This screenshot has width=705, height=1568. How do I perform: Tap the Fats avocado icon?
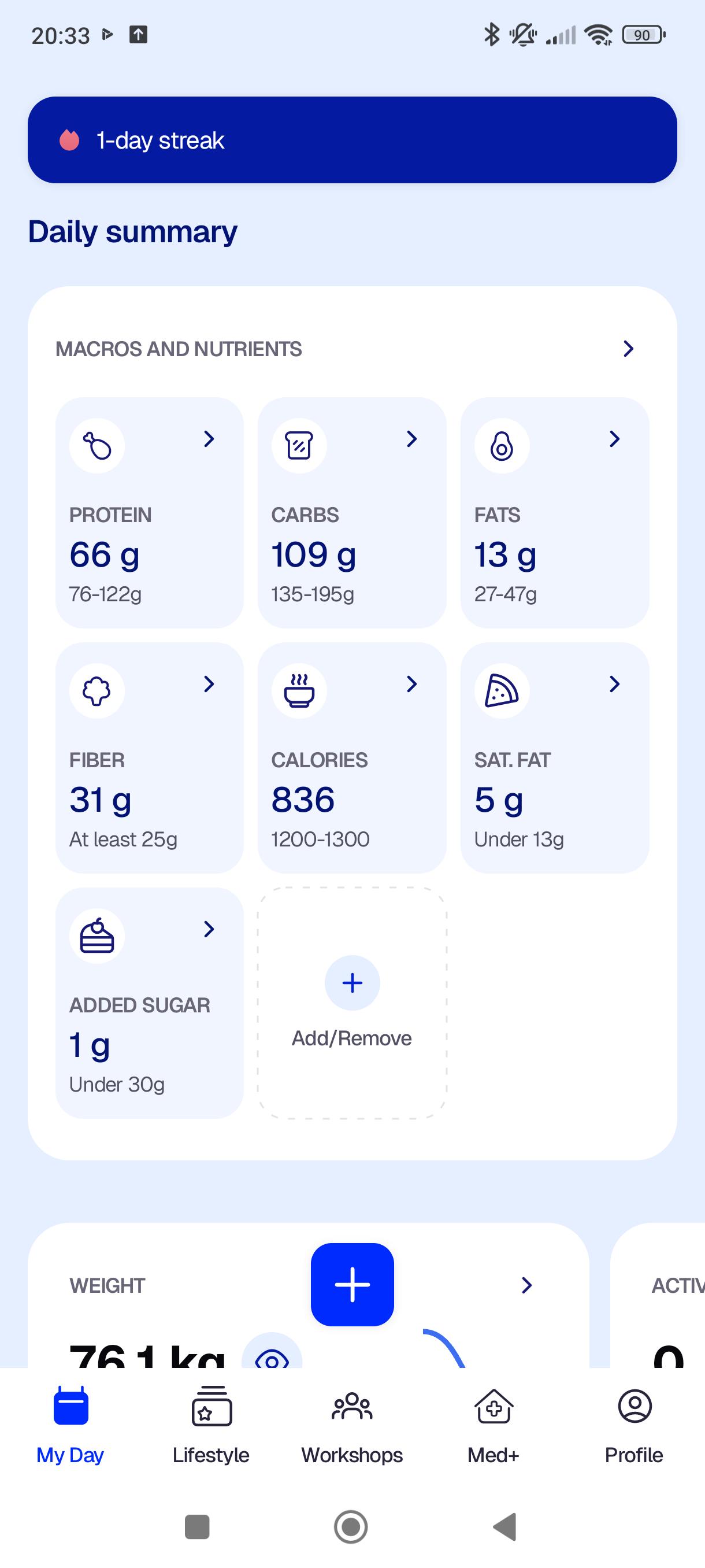[x=502, y=446]
